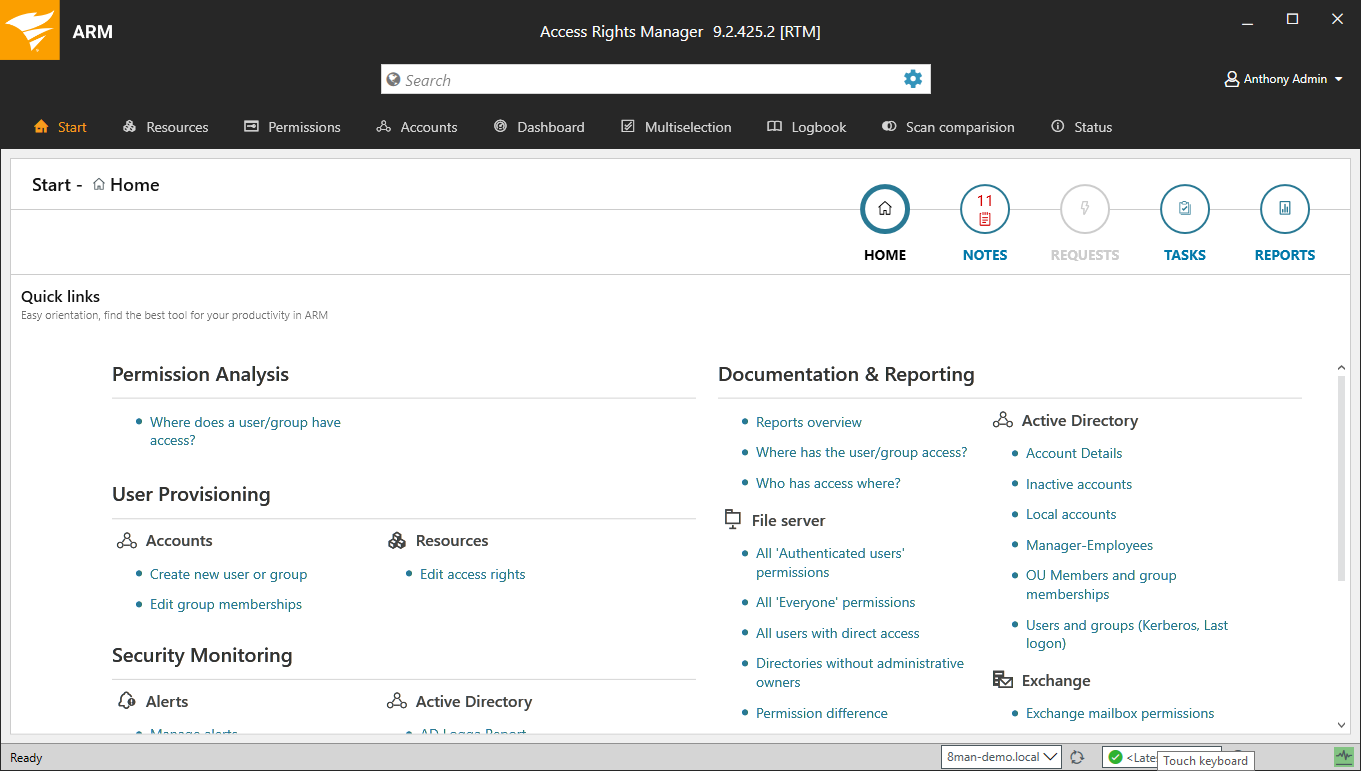The image size is (1361, 771).
Task: Click the search settings gear icon
Action: click(x=912, y=79)
